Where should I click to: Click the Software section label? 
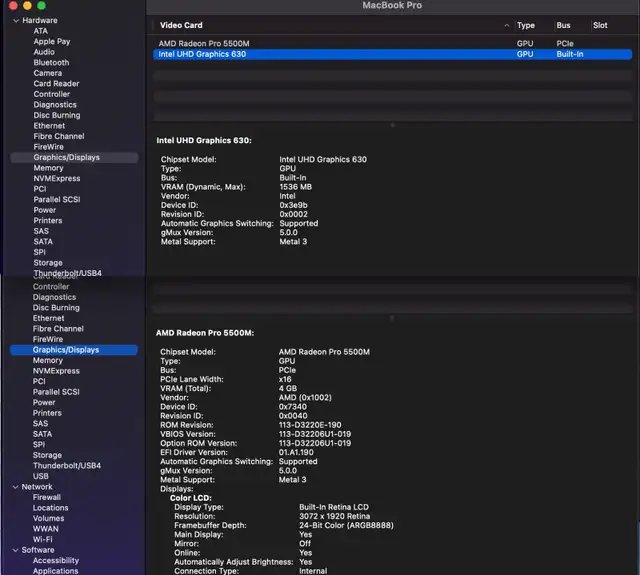(38, 550)
